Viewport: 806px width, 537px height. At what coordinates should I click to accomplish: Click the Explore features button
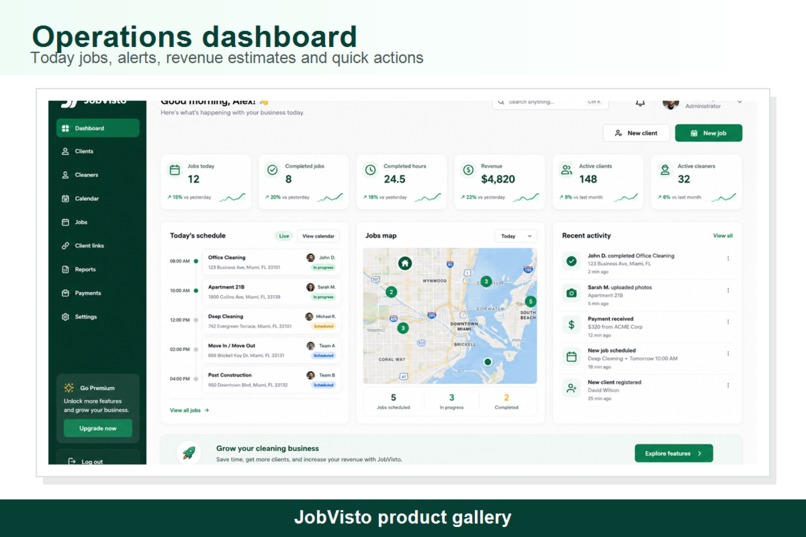point(673,453)
